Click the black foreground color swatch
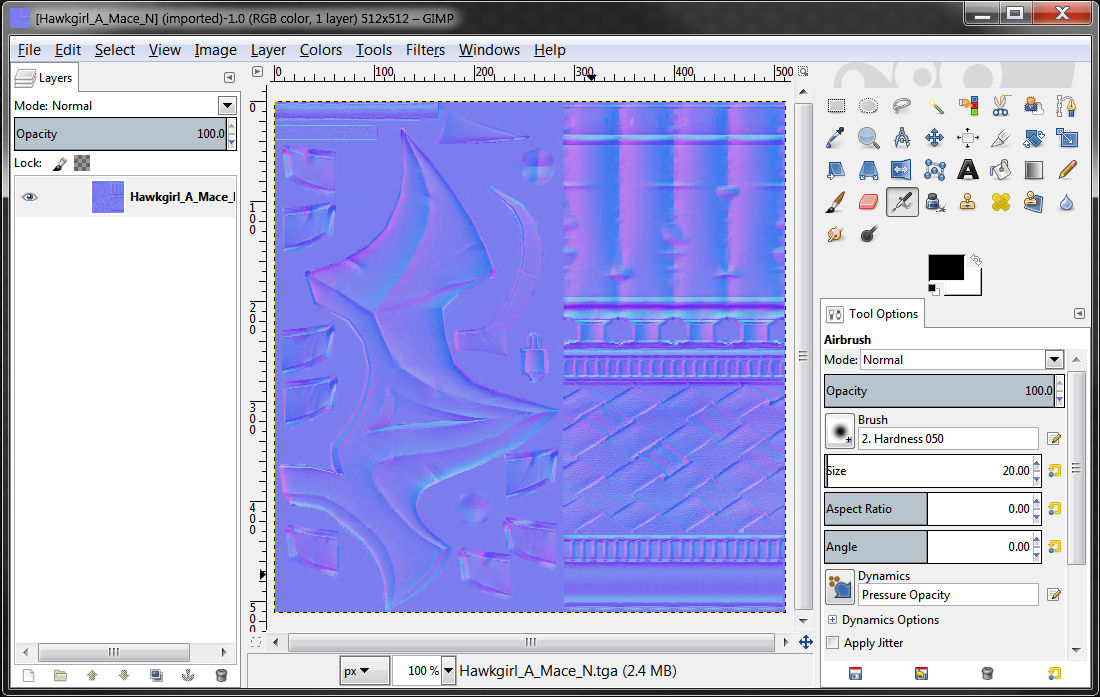 click(x=946, y=269)
